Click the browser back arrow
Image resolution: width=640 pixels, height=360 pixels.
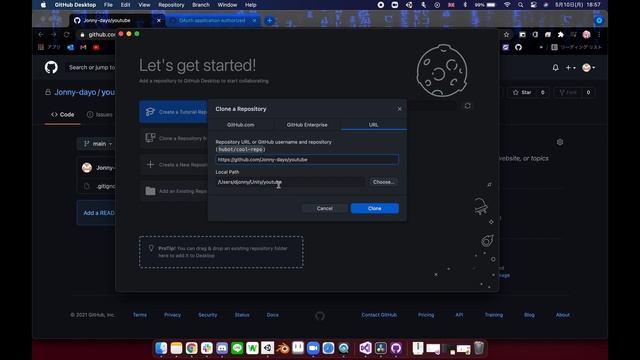[40, 35]
